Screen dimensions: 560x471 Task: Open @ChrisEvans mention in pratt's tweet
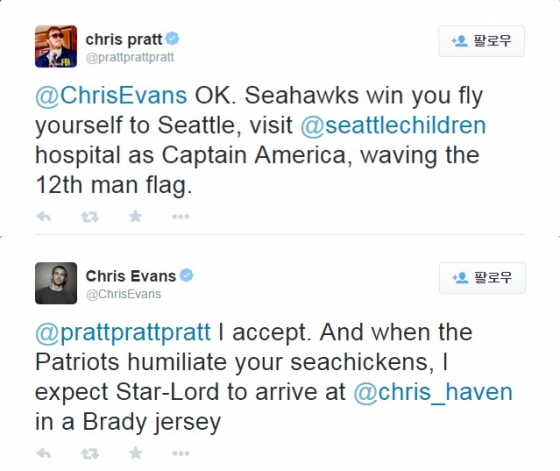111,96
